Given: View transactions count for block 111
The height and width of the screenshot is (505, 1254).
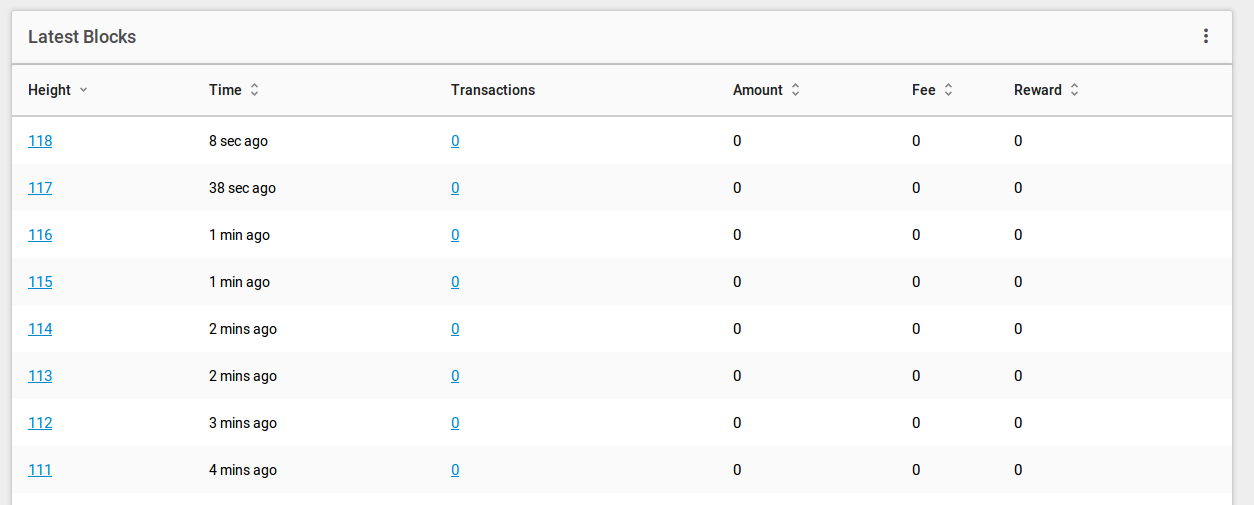Looking at the screenshot, I should 455,470.
